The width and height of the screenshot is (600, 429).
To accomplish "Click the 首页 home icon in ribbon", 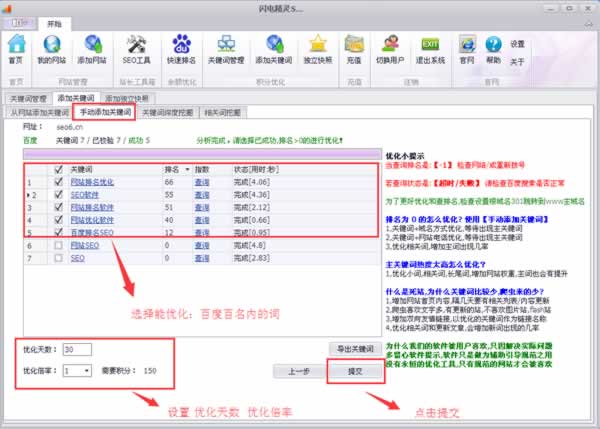I will click(16, 46).
